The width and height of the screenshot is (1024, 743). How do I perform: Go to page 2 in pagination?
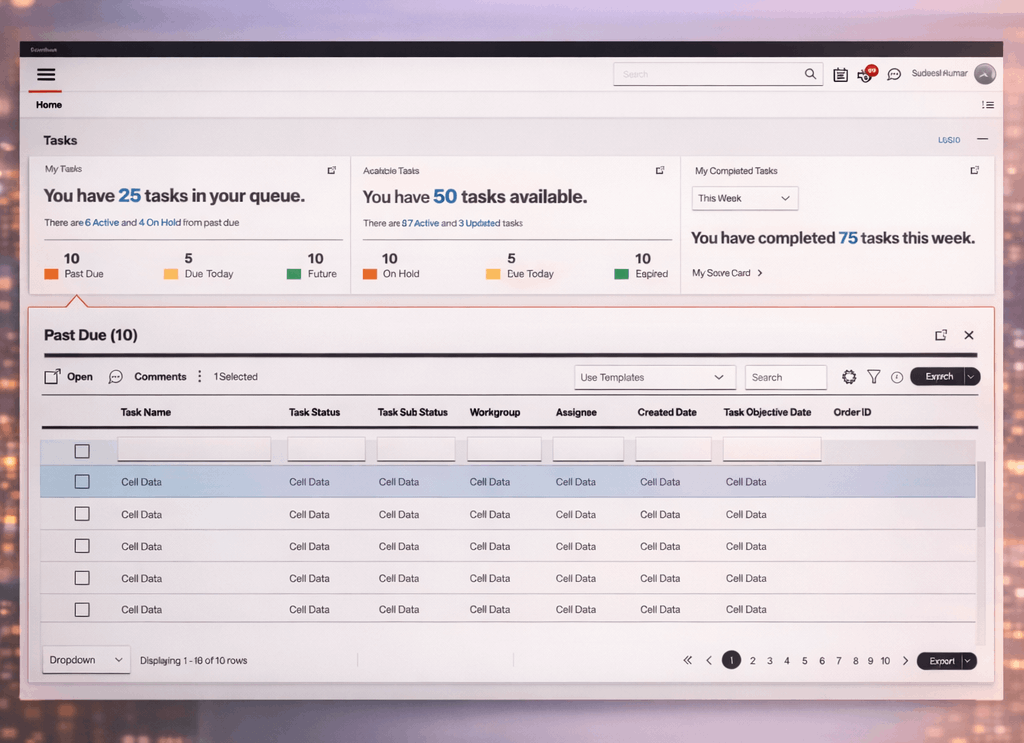click(752, 661)
